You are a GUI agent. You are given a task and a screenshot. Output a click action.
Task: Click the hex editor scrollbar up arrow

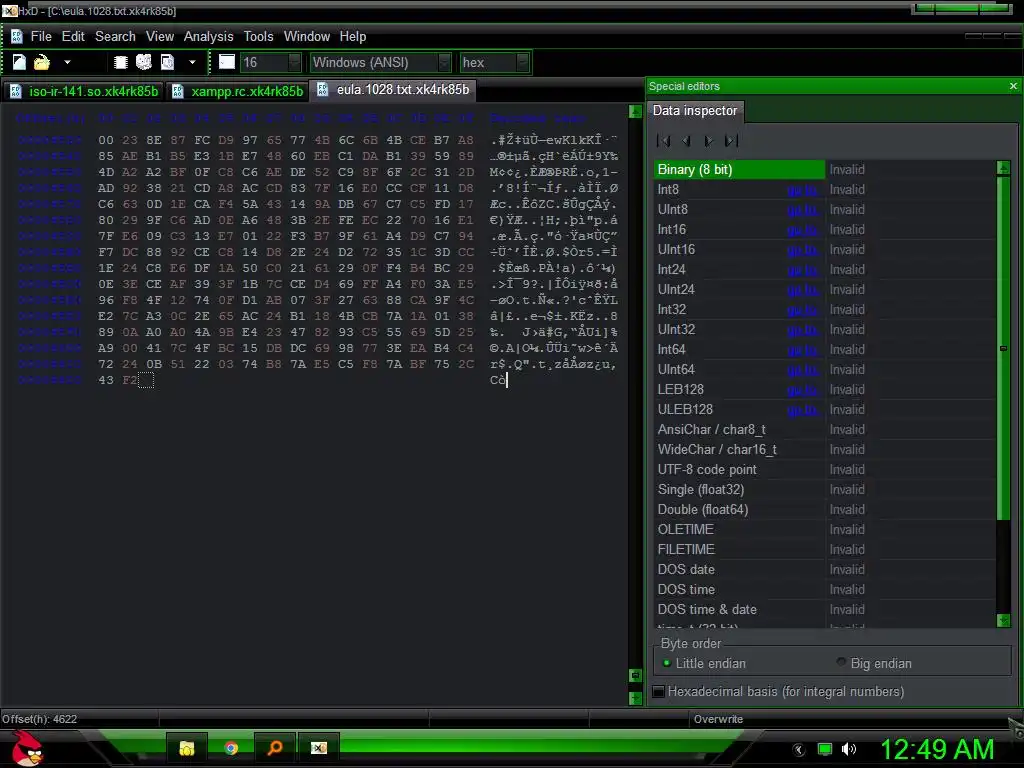click(635, 112)
